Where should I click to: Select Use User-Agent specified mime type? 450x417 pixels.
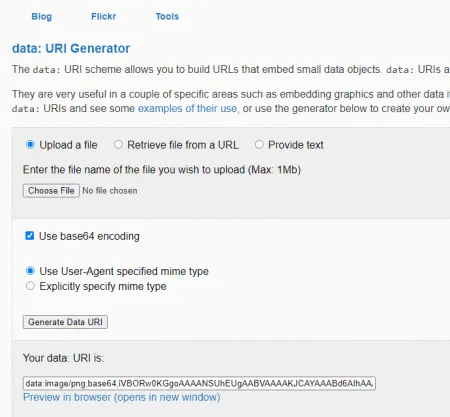click(30, 271)
